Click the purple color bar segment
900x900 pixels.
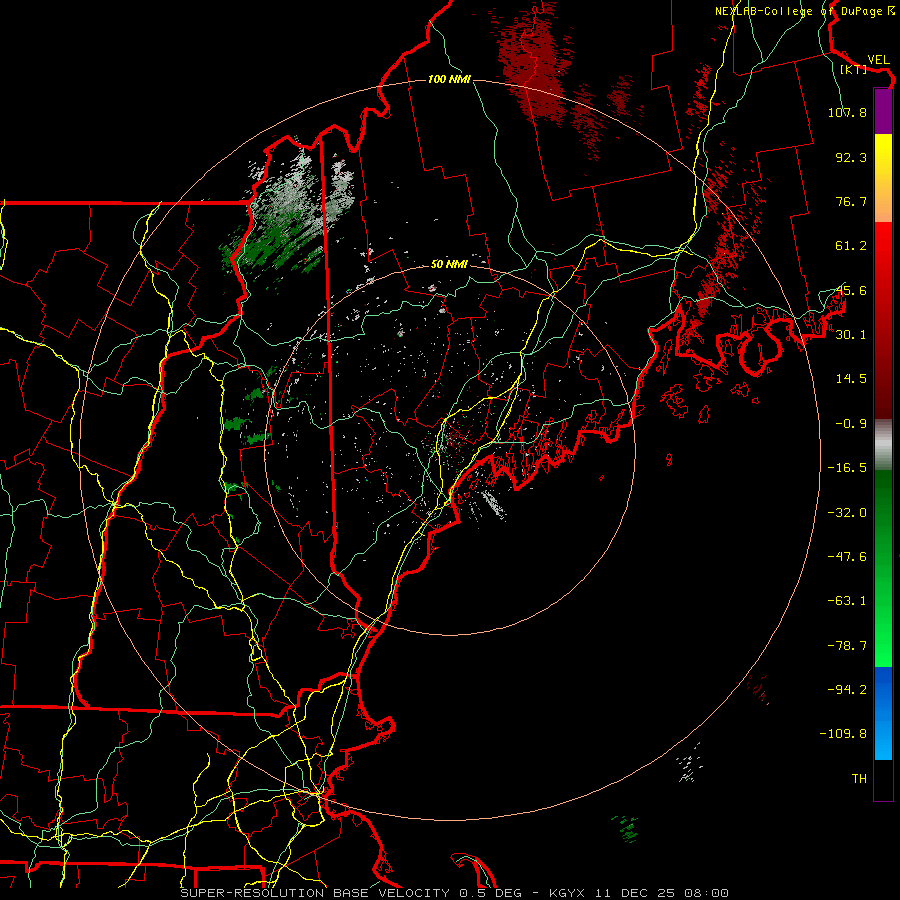883,112
